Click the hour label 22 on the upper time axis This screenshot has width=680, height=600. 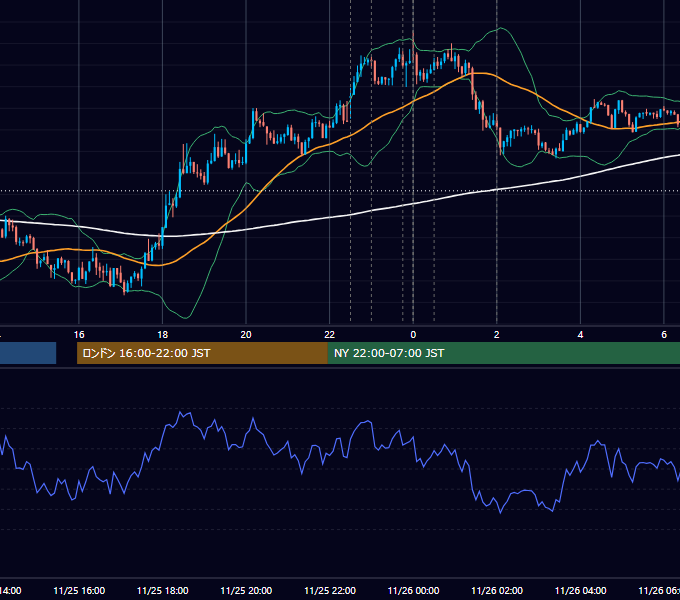tap(330, 335)
